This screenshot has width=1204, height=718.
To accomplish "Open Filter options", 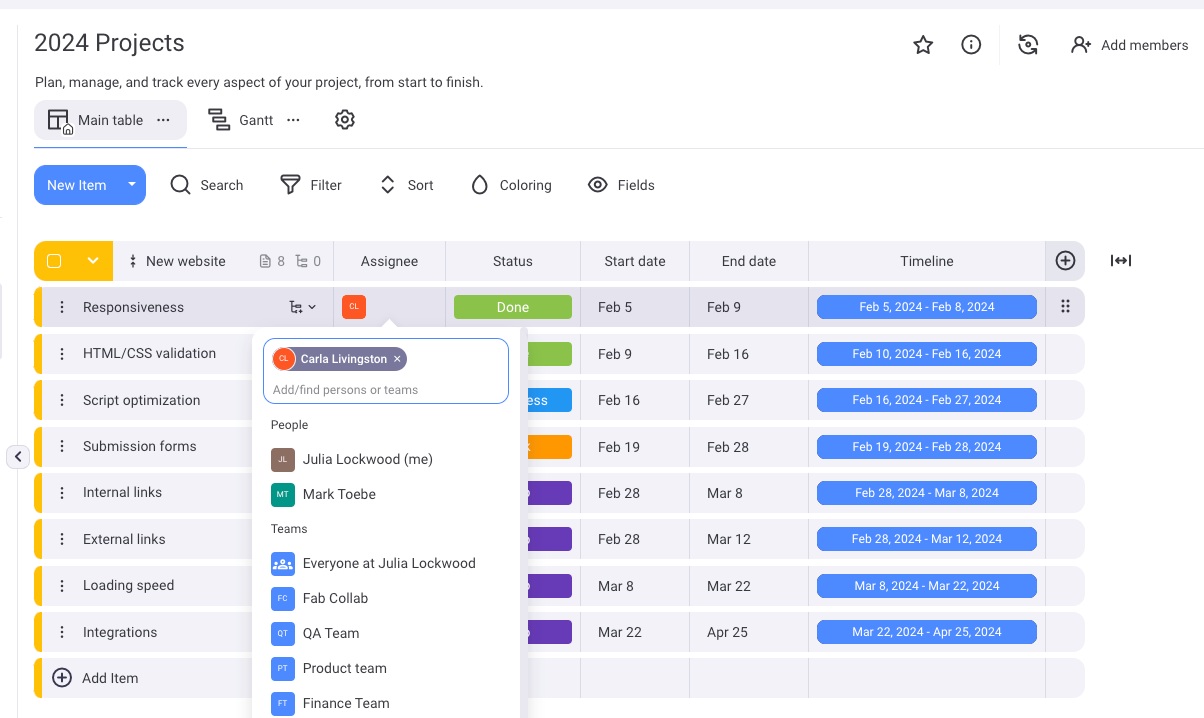I will click(x=311, y=185).
